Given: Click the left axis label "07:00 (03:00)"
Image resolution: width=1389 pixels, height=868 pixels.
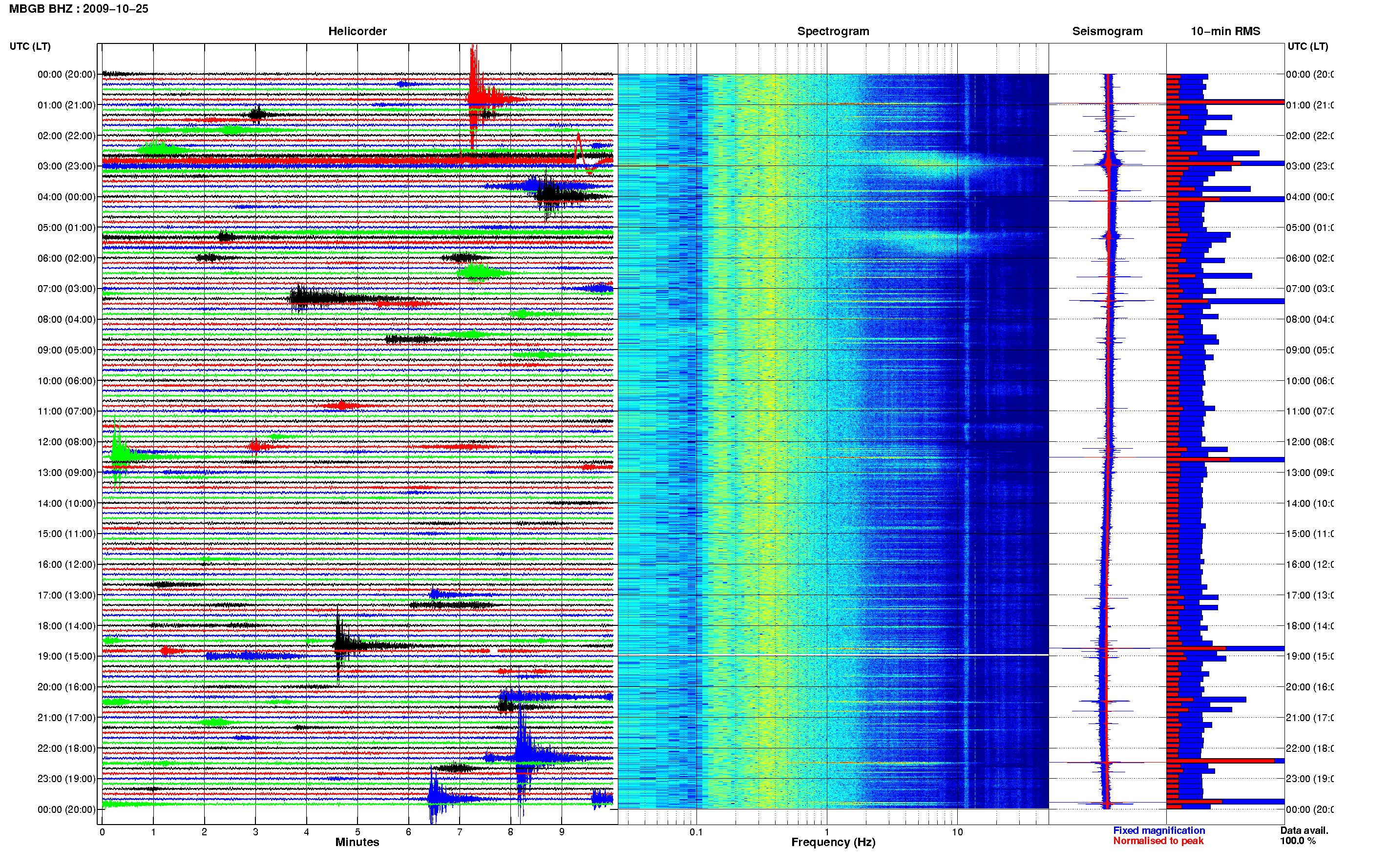Looking at the screenshot, I should point(66,289).
